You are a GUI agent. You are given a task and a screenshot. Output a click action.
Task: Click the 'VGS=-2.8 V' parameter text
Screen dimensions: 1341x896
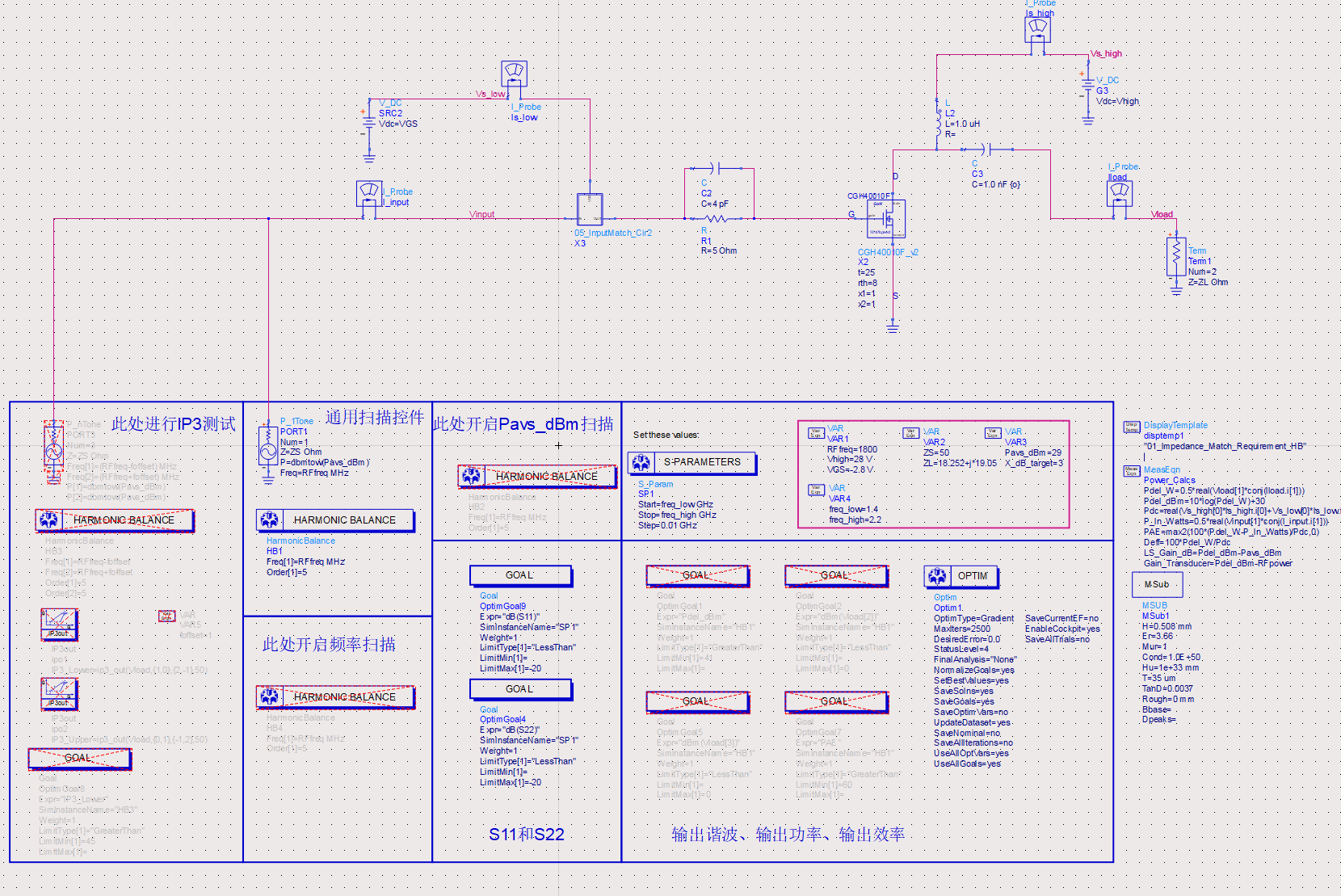[851, 469]
